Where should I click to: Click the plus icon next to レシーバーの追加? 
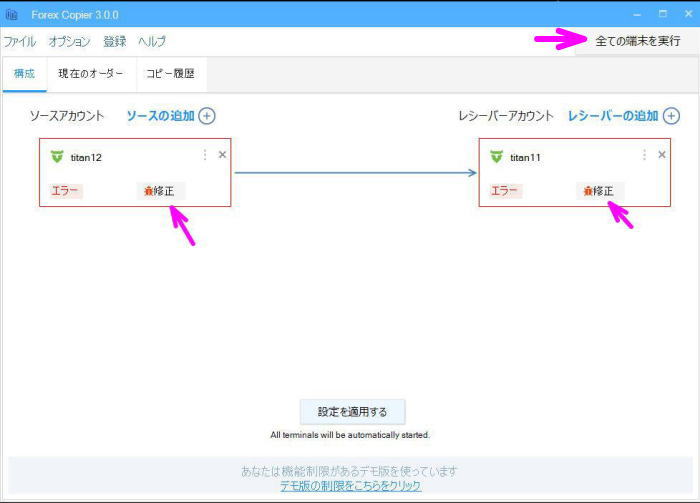(671, 116)
